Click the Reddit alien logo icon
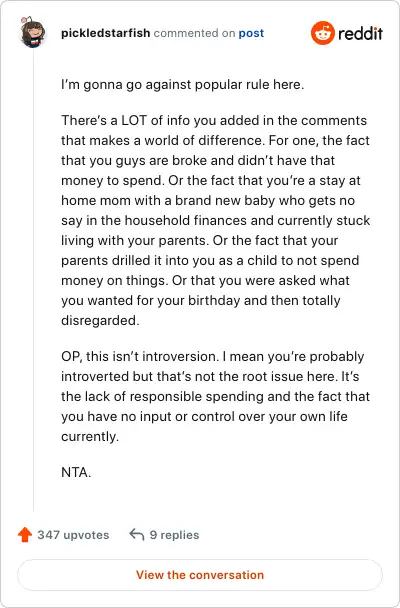400x608 pixels. pyautogui.click(x=322, y=33)
